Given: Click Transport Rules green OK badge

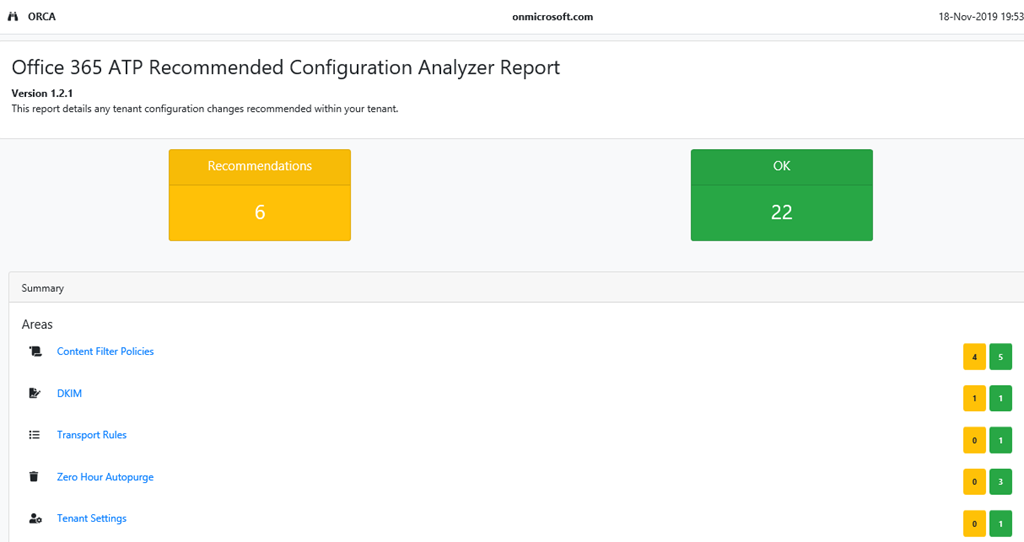Looking at the screenshot, I should (1000, 440).
